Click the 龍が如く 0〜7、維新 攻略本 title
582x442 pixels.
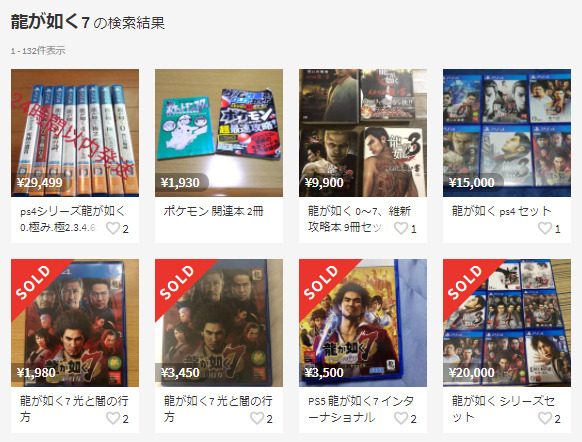[x=359, y=219]
